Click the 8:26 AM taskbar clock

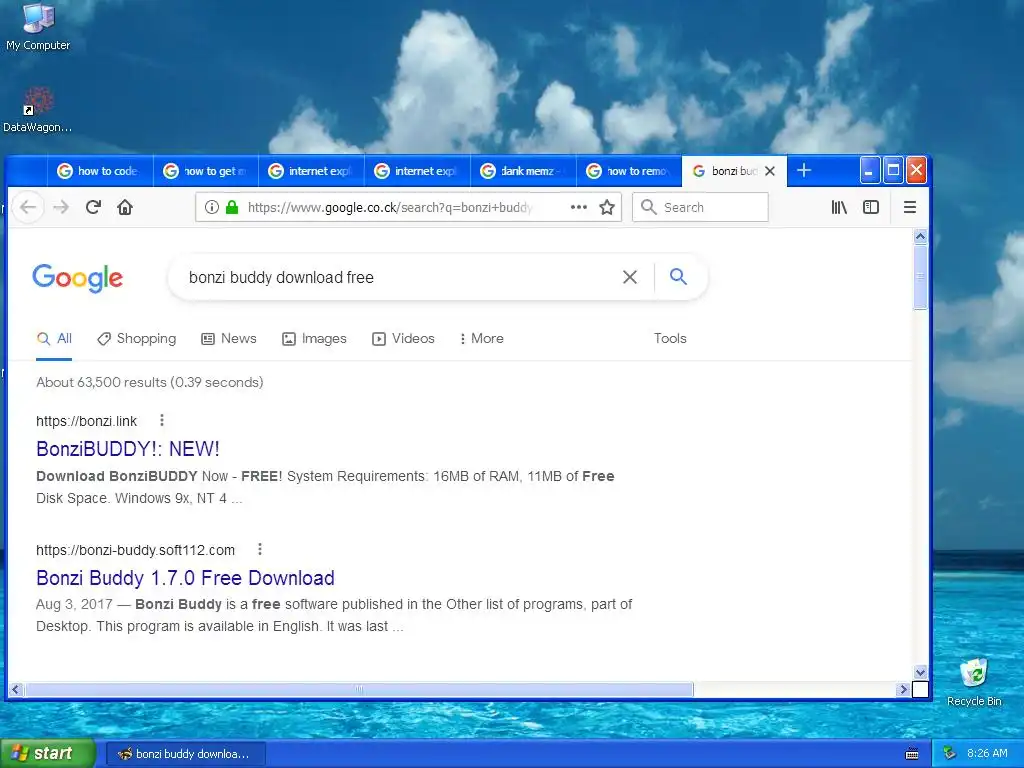(x=987, y=754)
